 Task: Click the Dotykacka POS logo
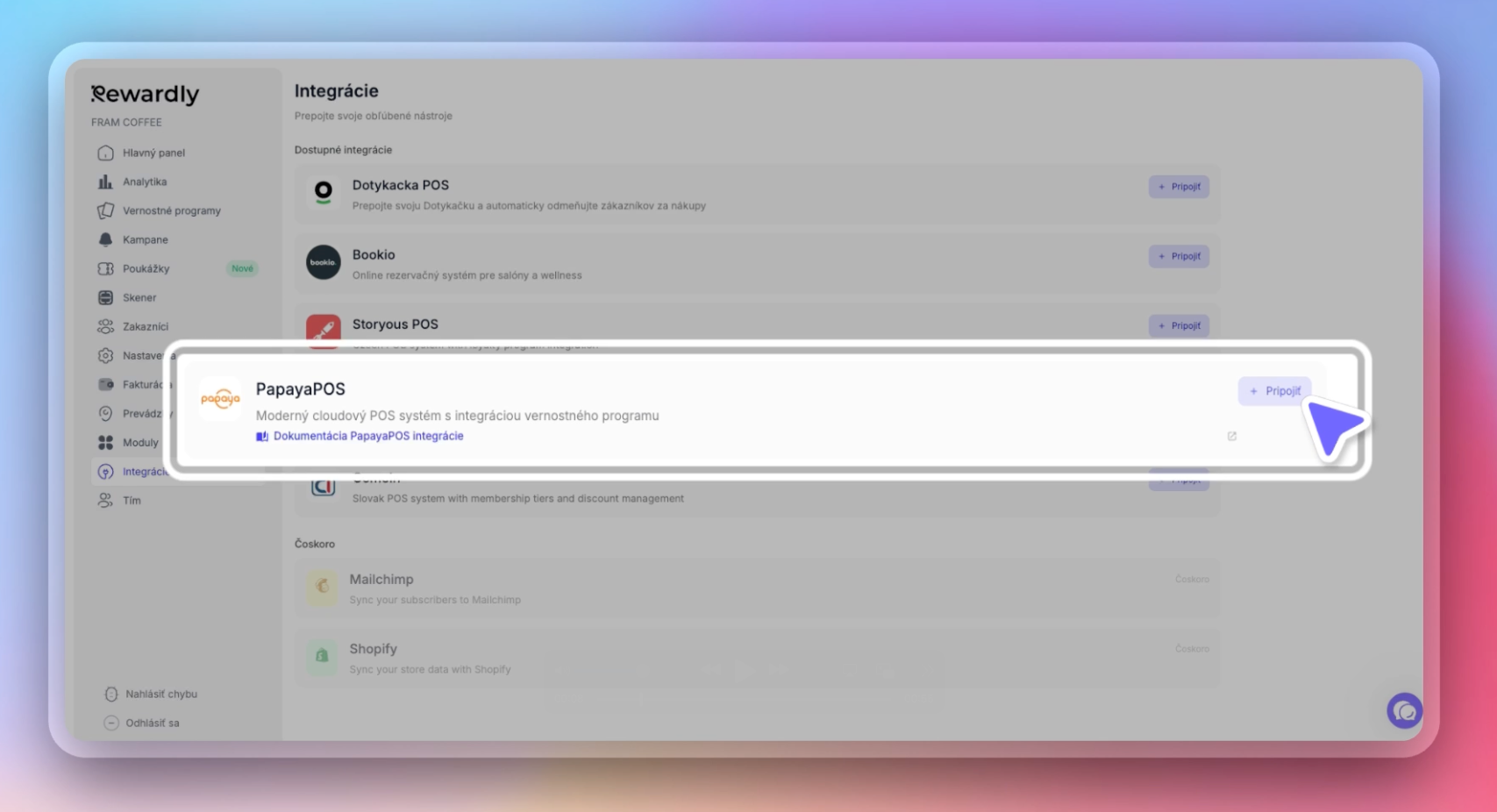click(324, 193)
